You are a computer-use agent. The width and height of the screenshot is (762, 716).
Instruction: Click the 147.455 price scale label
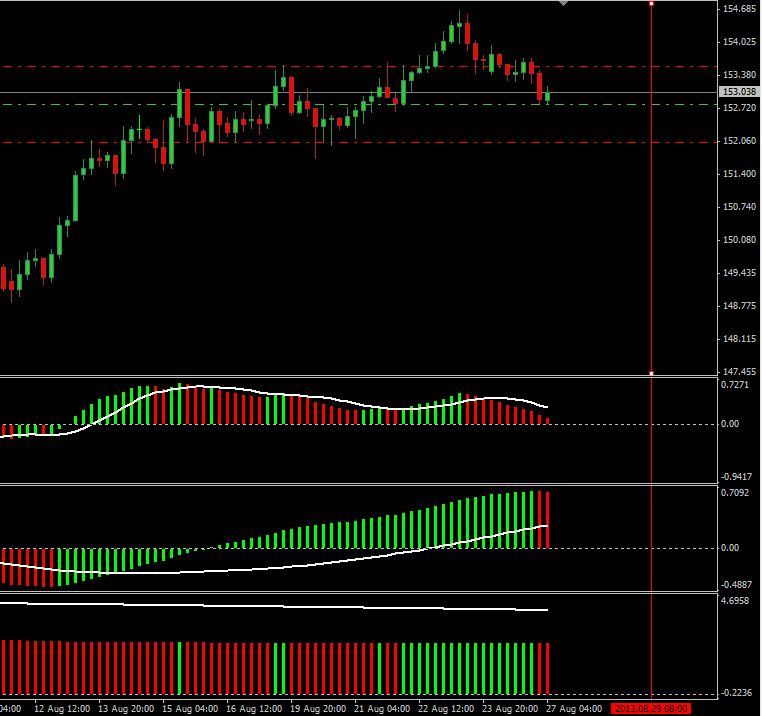click(x=739, y=372)
